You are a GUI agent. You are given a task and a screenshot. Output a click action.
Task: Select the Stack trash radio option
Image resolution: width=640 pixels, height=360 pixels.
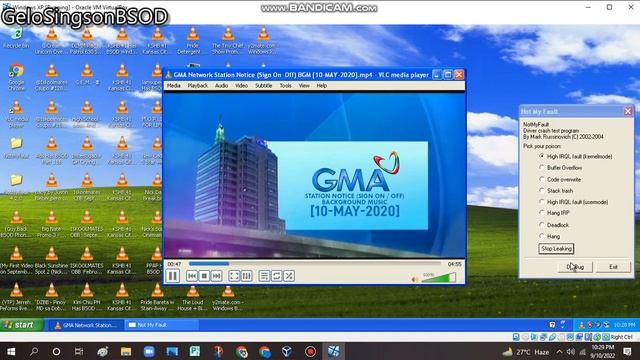click(x=556, y=191)
